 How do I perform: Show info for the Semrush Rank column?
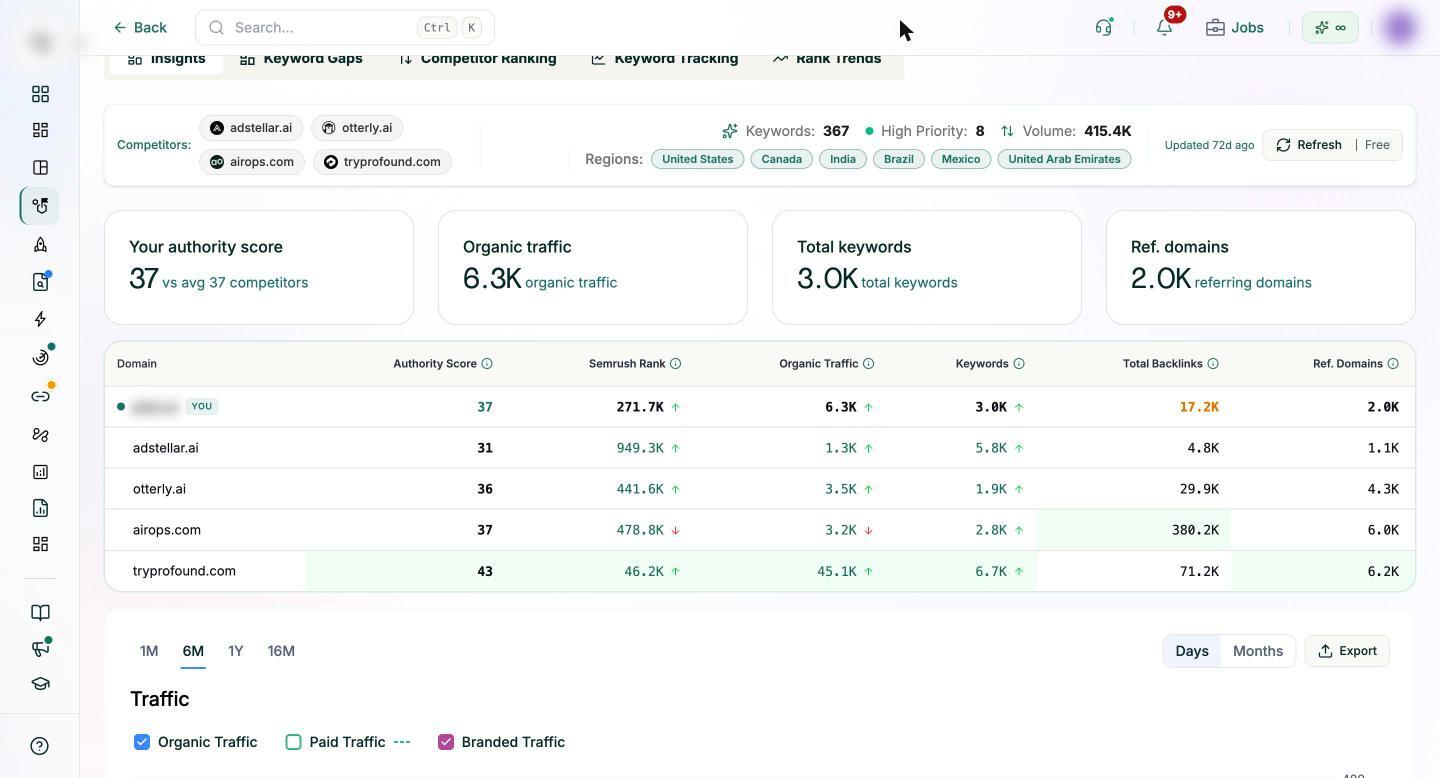(675, 364)
